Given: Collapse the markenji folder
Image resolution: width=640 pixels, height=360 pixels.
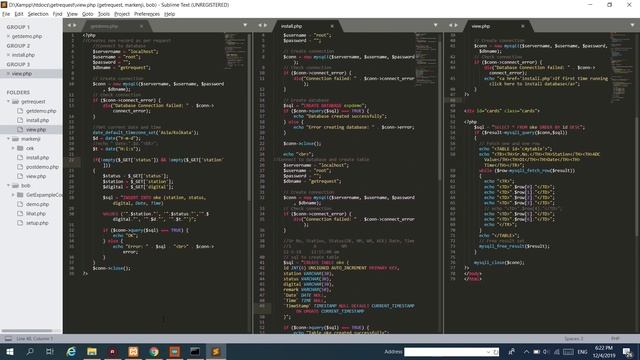Looking at the screenshot, I should coord(8,139).
